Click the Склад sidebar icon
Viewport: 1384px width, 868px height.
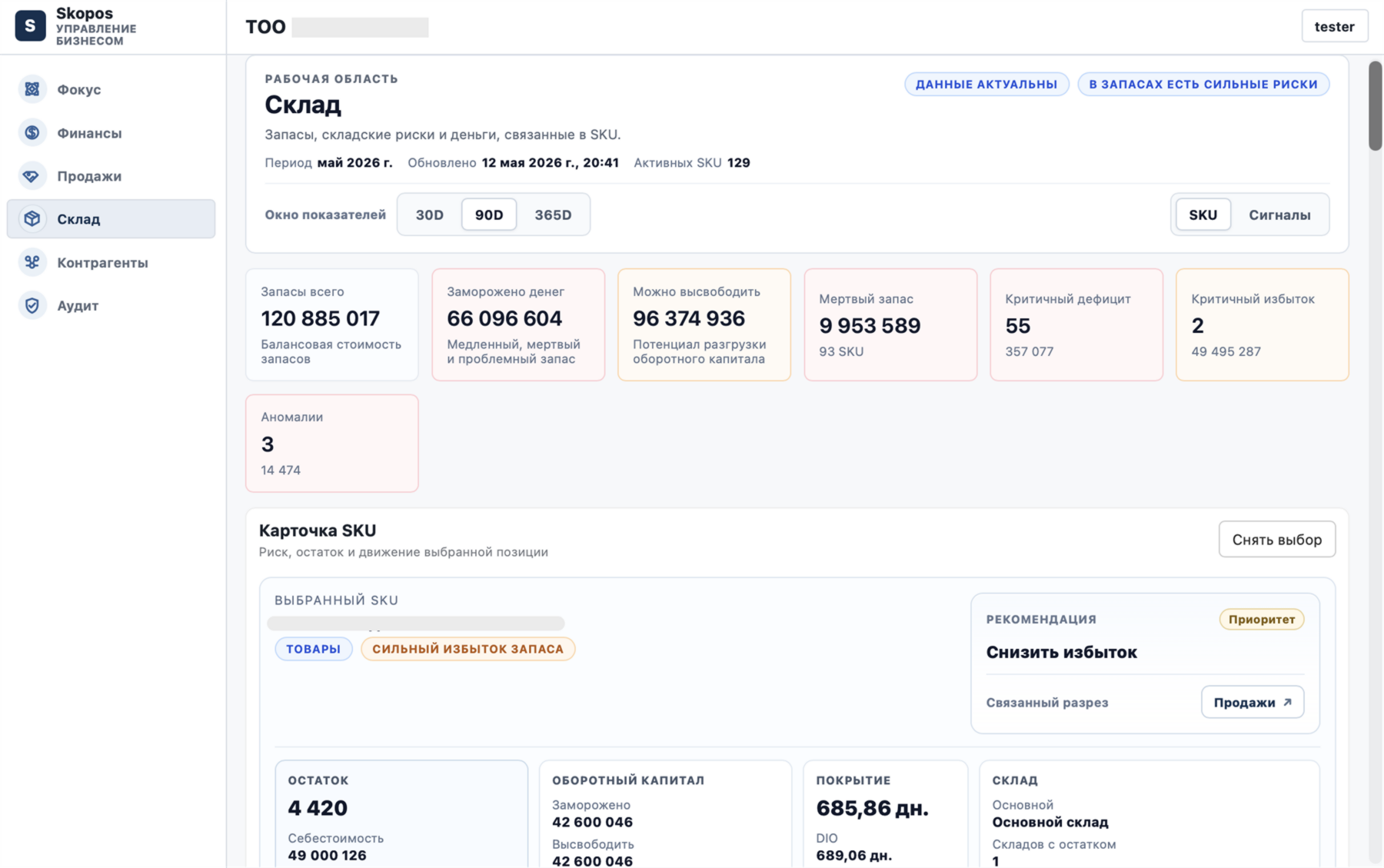32,219
